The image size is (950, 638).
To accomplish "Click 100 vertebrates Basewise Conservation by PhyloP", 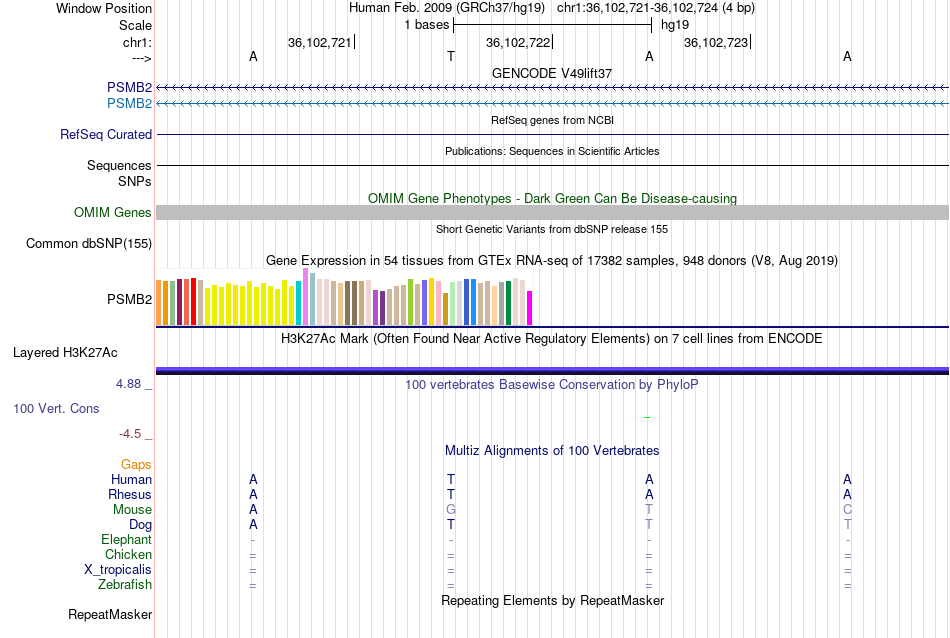I will [552, 384].
